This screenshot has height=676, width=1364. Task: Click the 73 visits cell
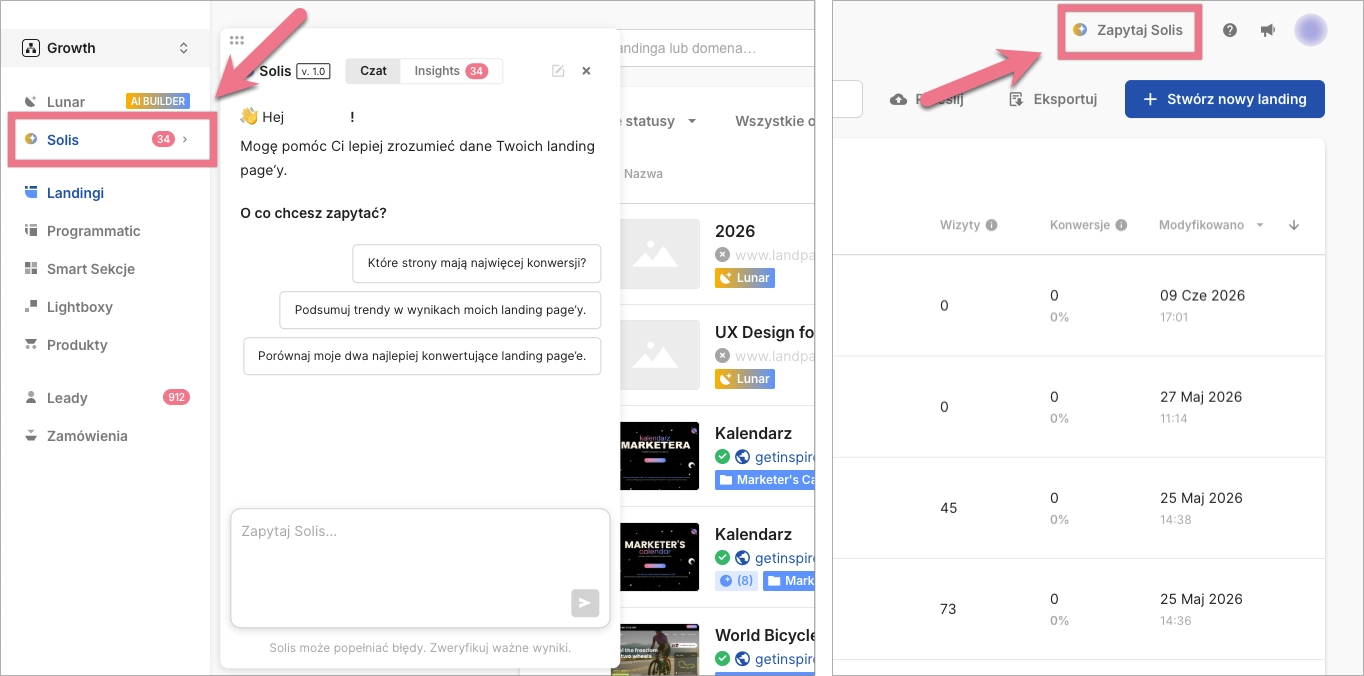tap(948, 609)
